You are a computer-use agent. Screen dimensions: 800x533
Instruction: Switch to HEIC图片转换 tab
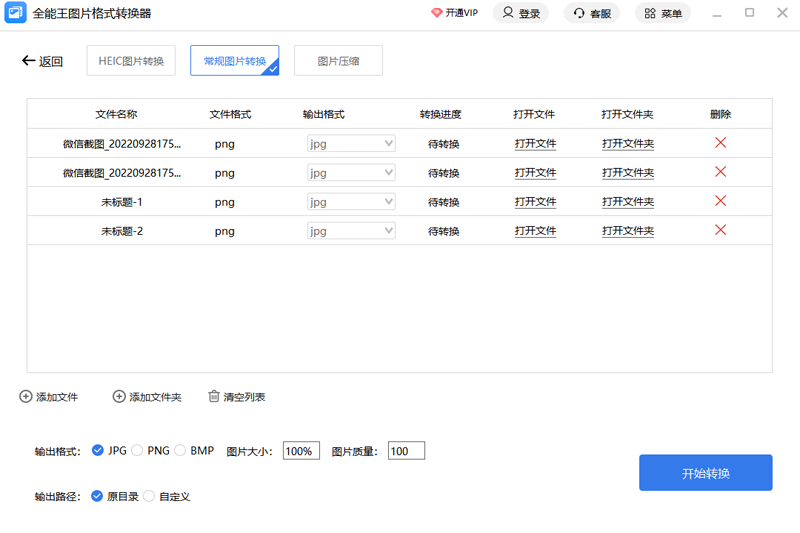point(132,61)
